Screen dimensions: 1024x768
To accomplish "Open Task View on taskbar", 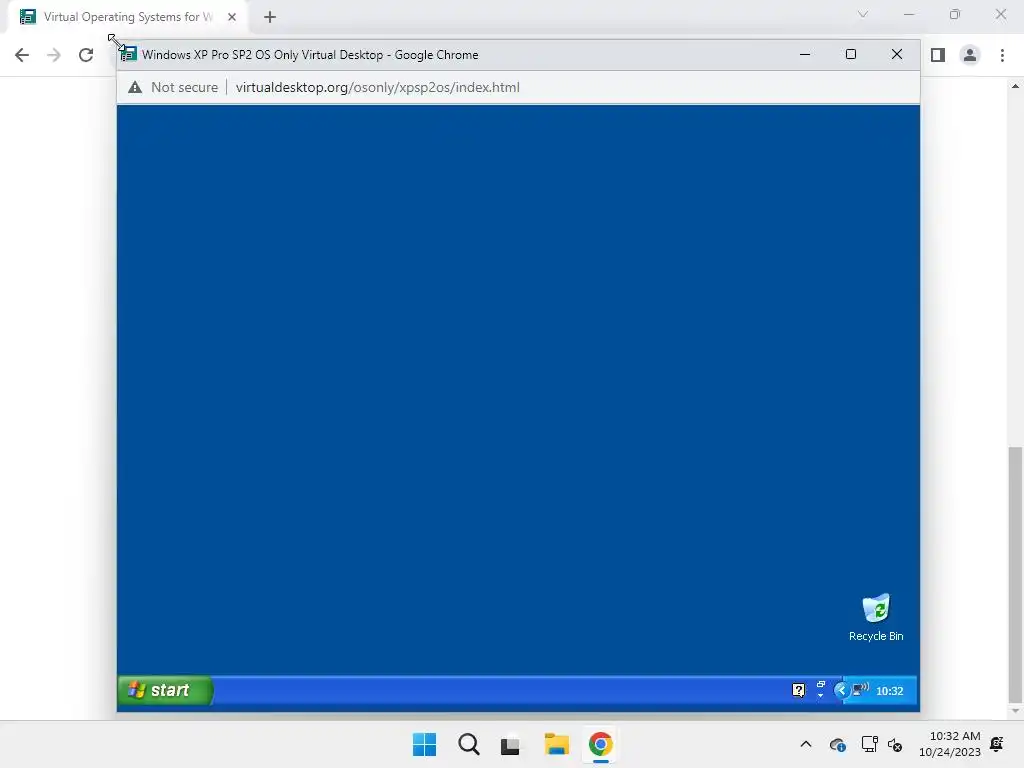I will 510,744.
